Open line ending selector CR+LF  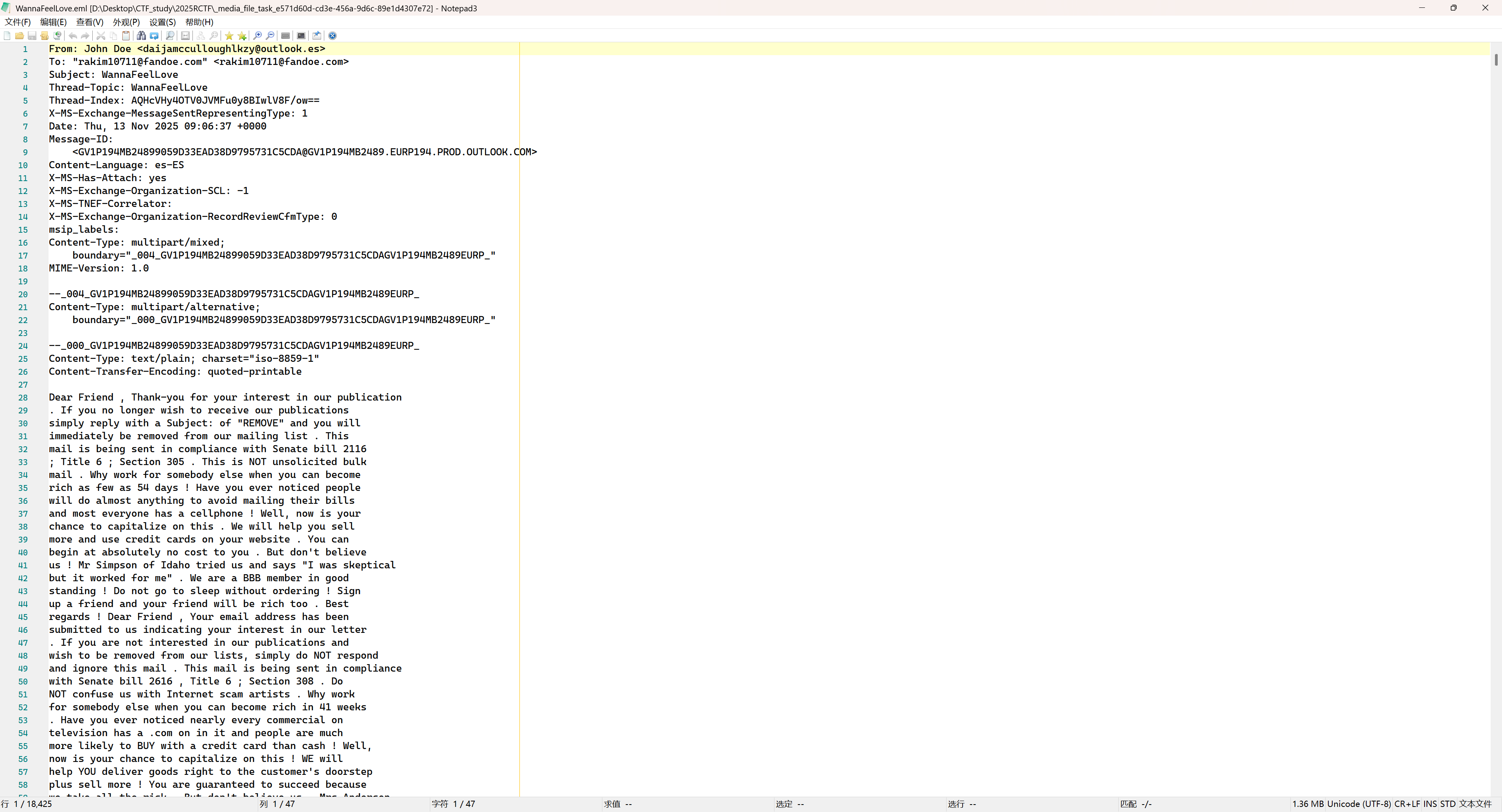click(x=1407, y=804)
